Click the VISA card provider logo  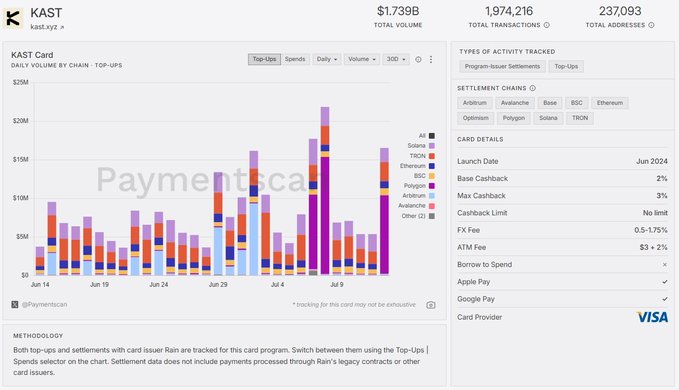(652, 317)
